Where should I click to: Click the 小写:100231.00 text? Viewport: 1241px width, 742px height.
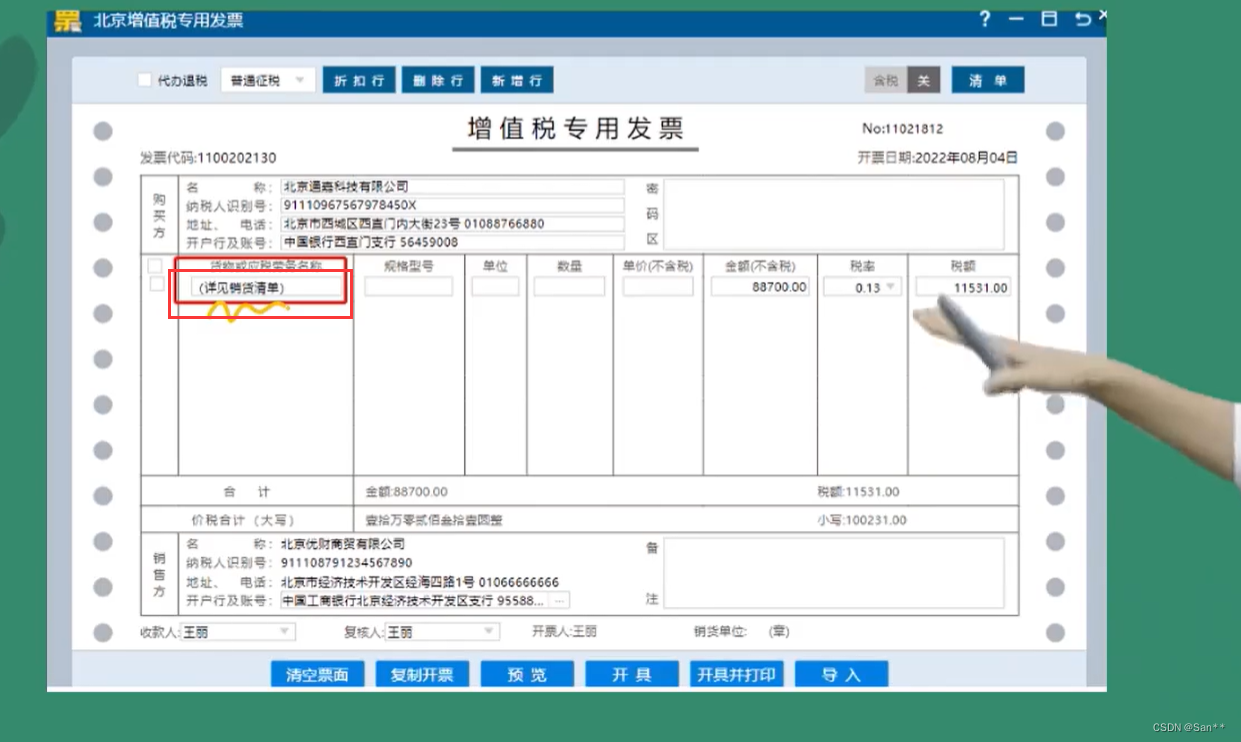pyautogui.click(x=862, y=520)
